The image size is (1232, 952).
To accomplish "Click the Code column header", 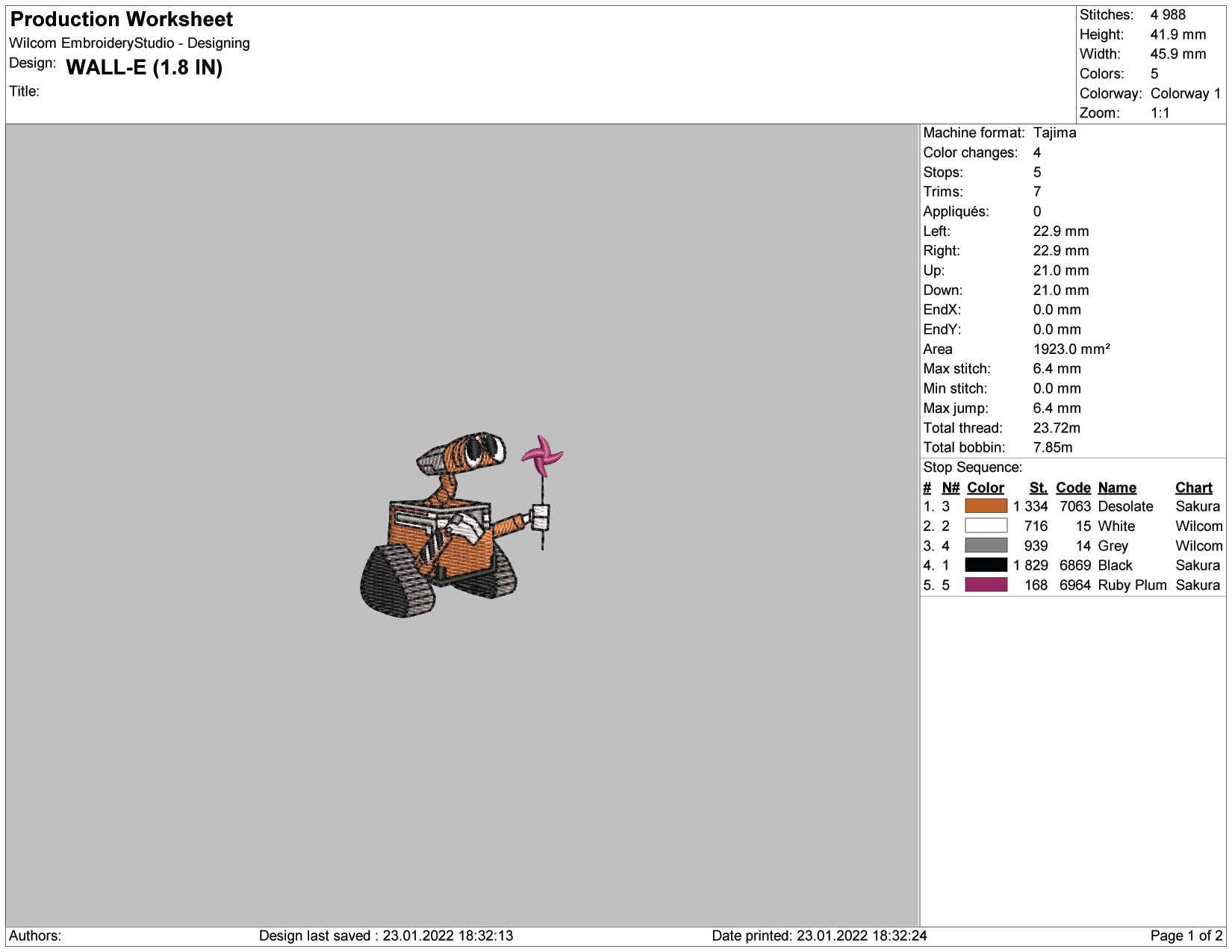I will 1073,488.
